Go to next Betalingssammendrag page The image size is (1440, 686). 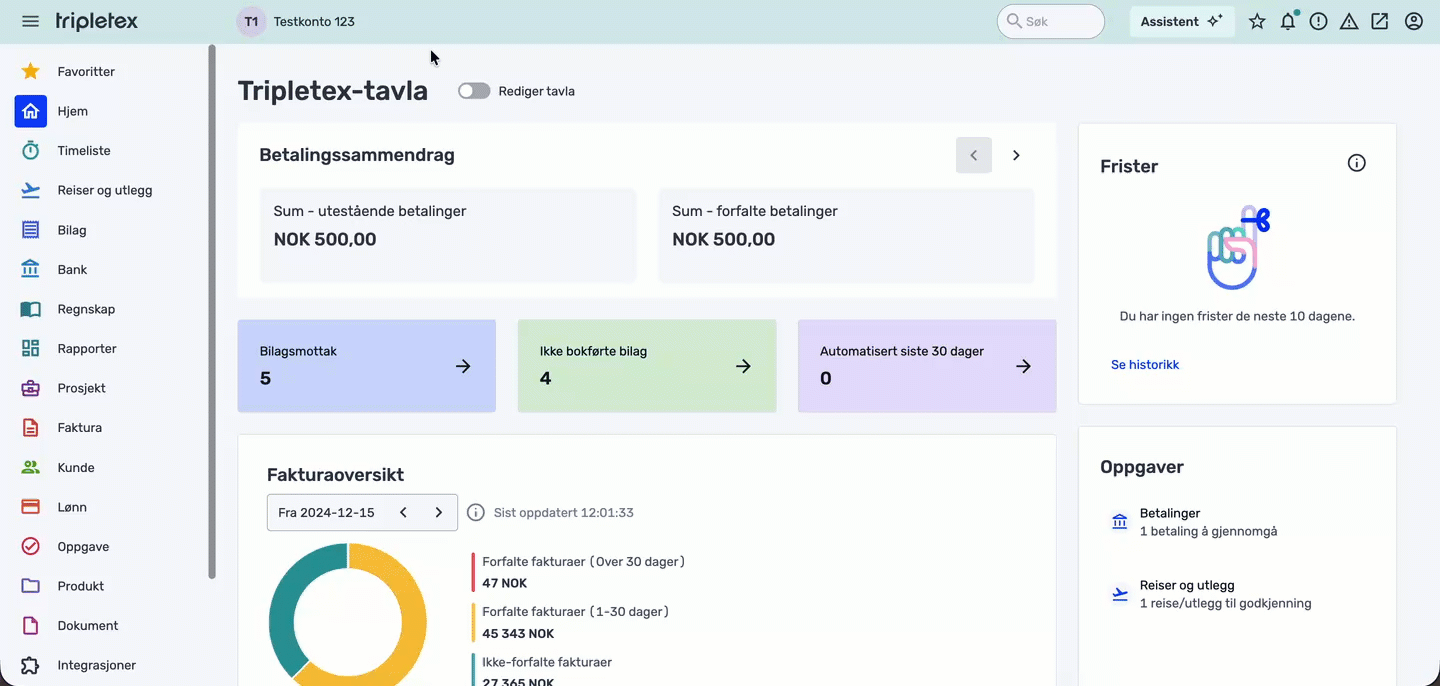click(1016, 155)
